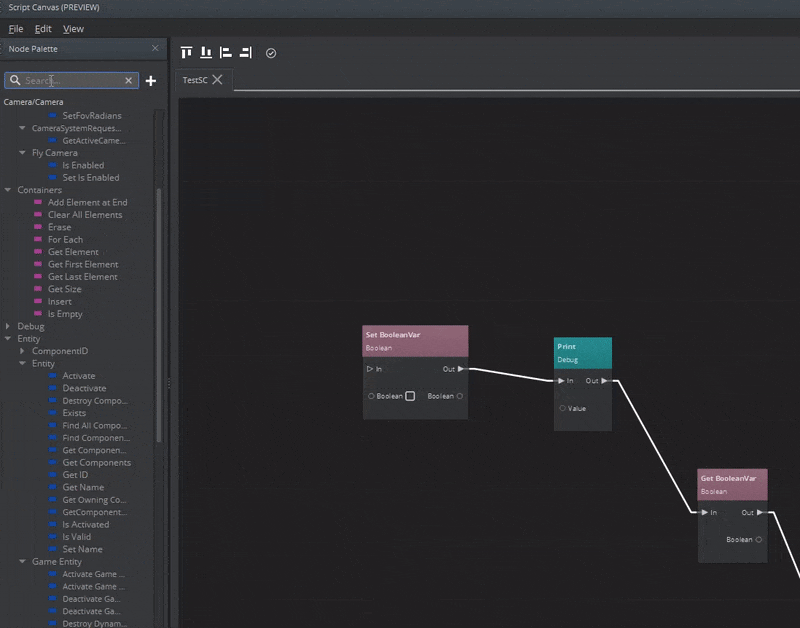Click the validate graph checkmark icon

(x=270, y=52)
